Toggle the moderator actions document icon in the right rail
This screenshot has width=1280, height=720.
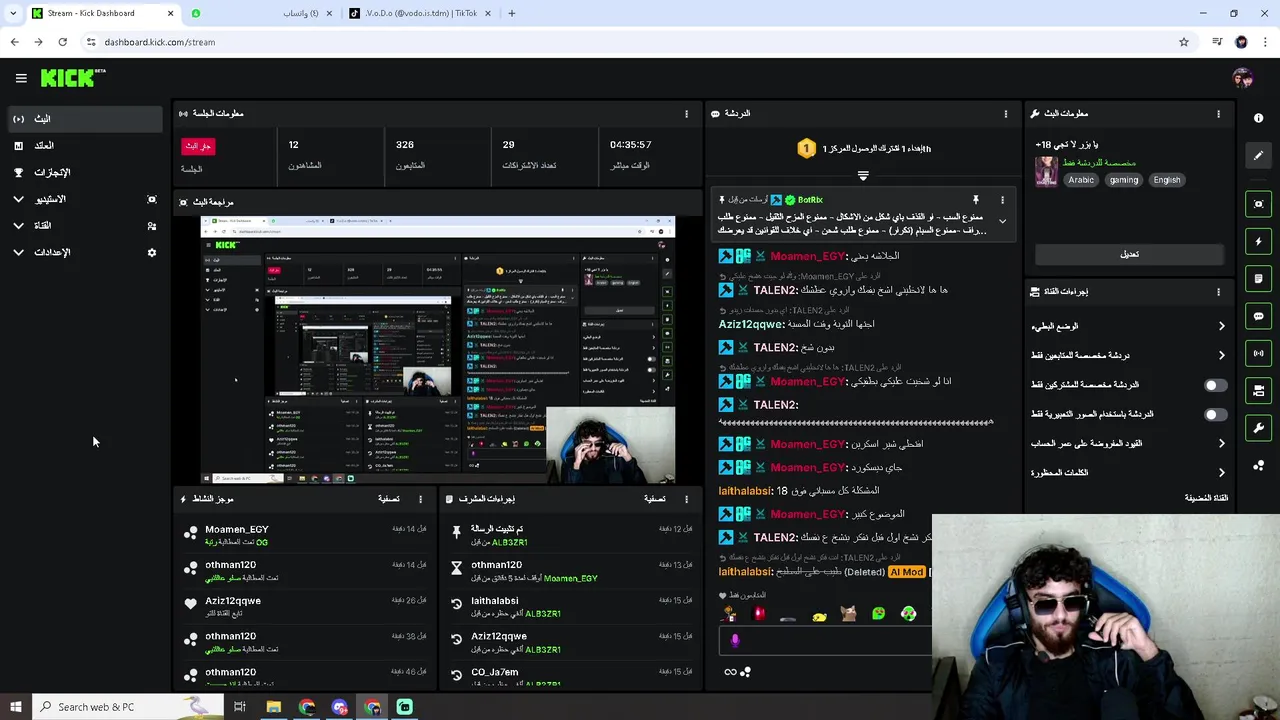click(1258, 278)
